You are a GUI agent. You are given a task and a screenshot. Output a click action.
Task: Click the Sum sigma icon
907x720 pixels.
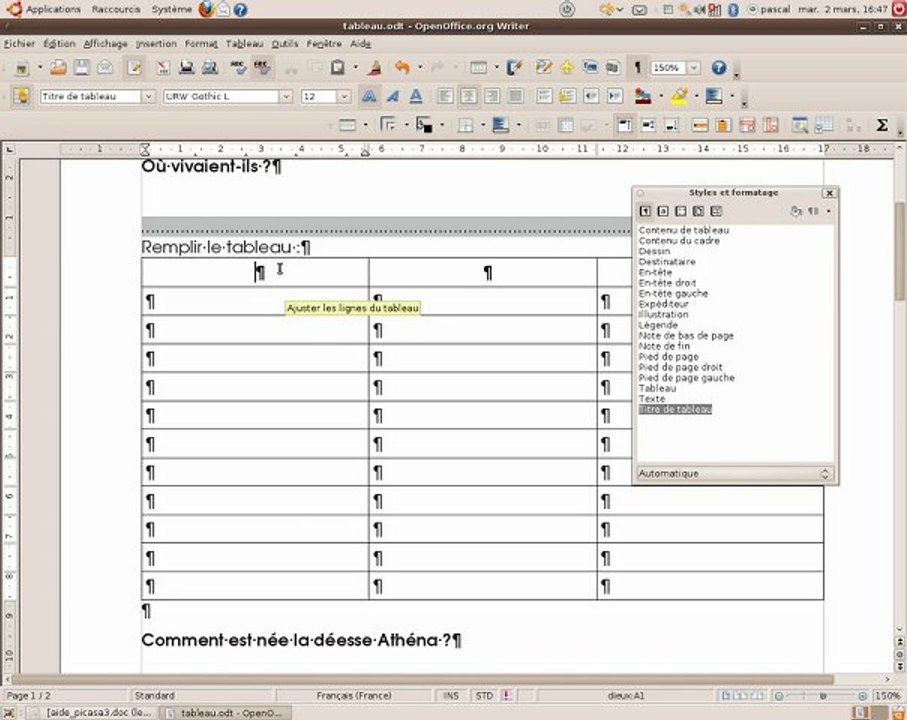882,125
